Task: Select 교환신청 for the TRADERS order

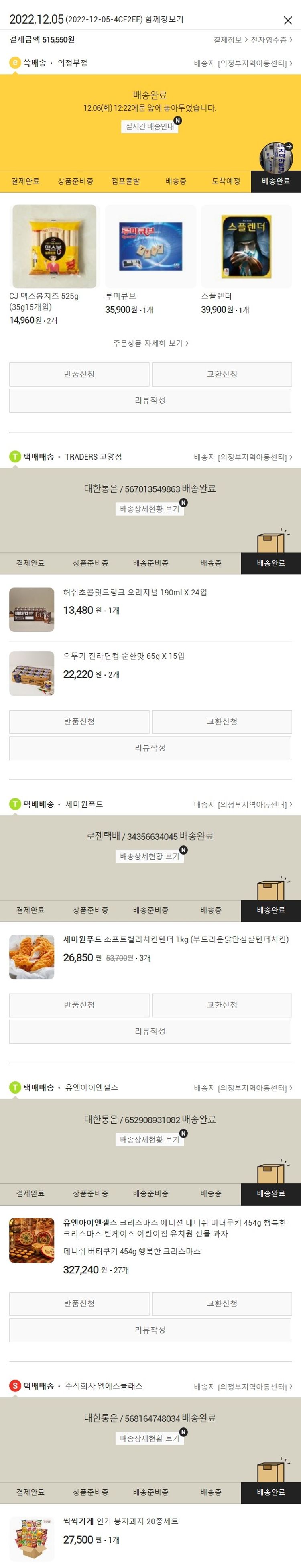Action: point(222,722)
